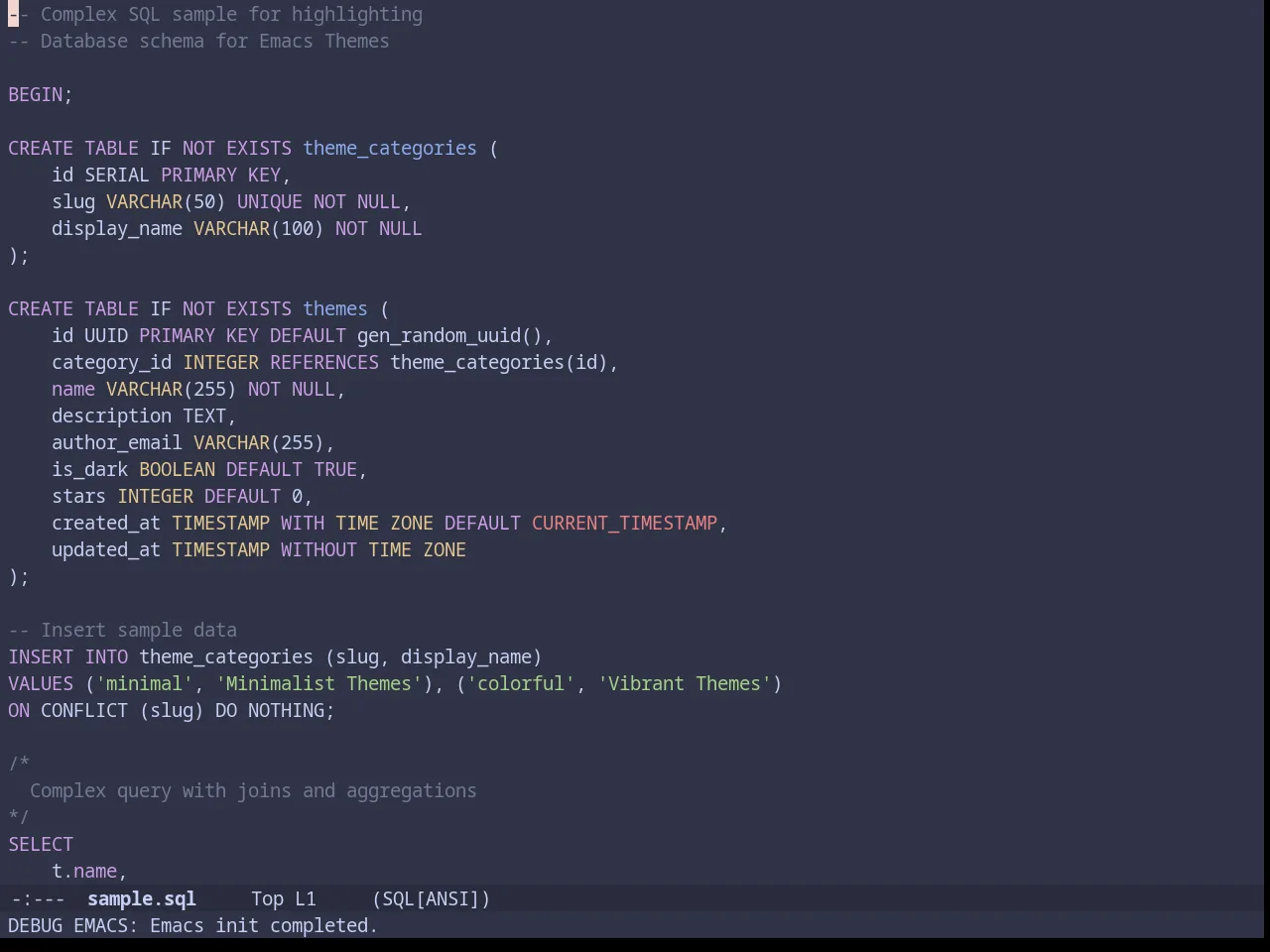Viewport: 1270px width, 952px height.
Task: Click the (SQL[ANSI]) major mode indicator
Action: [x=432, y=898]
